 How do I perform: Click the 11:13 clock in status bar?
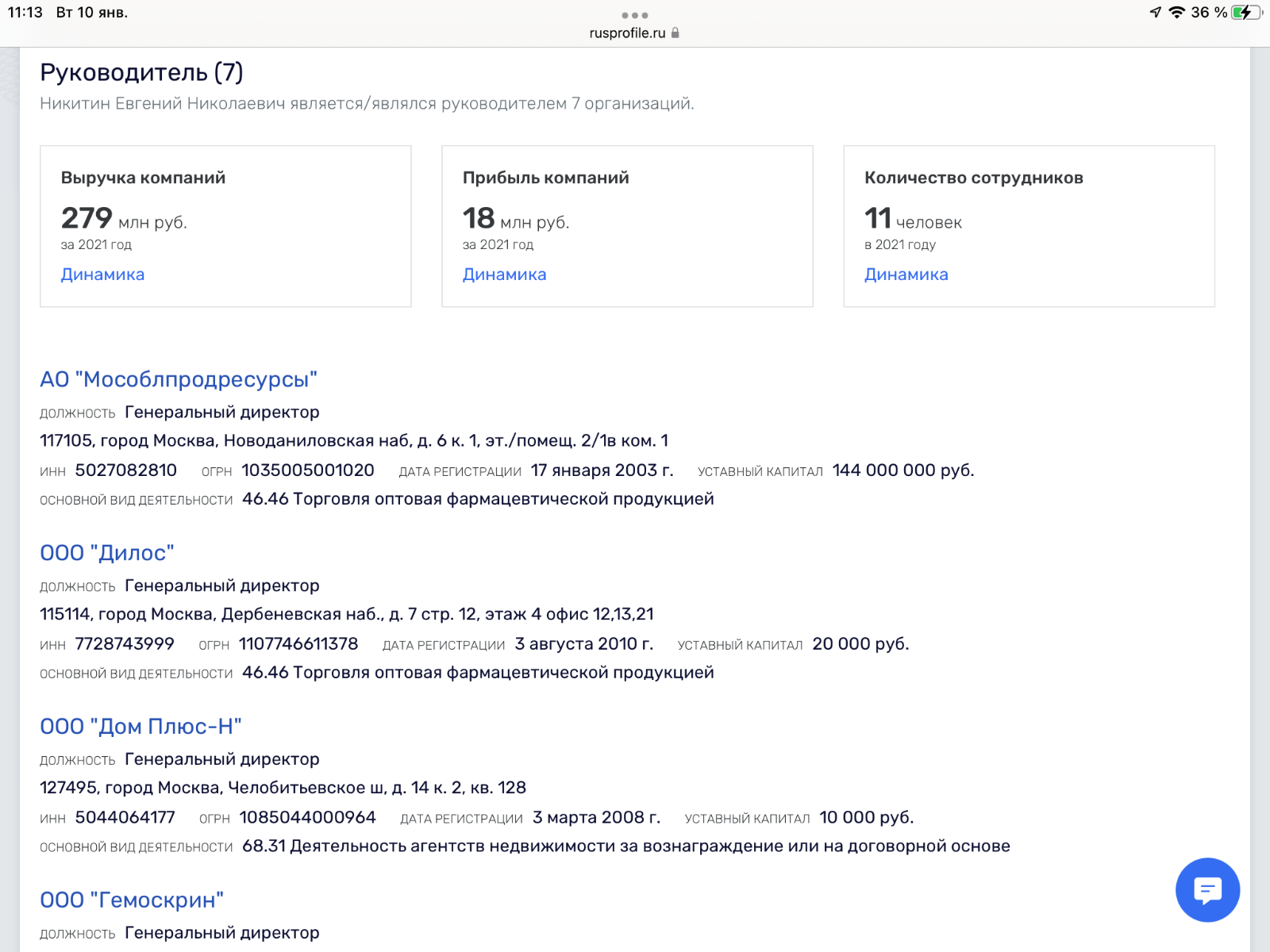point(25,13)
